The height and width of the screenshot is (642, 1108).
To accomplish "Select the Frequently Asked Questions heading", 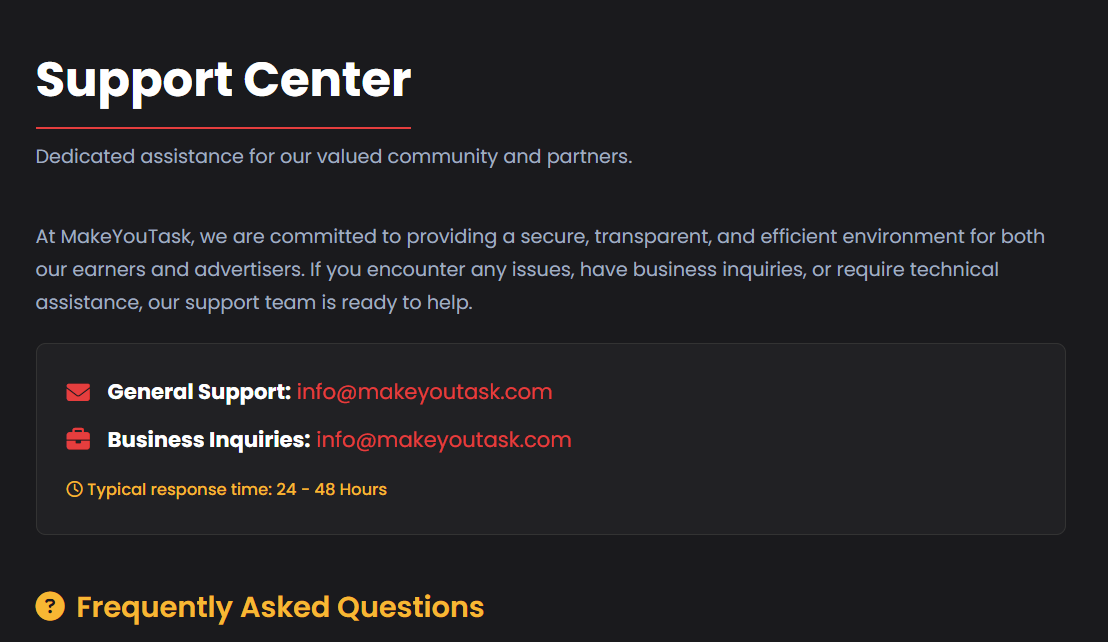I will [280, 607].
